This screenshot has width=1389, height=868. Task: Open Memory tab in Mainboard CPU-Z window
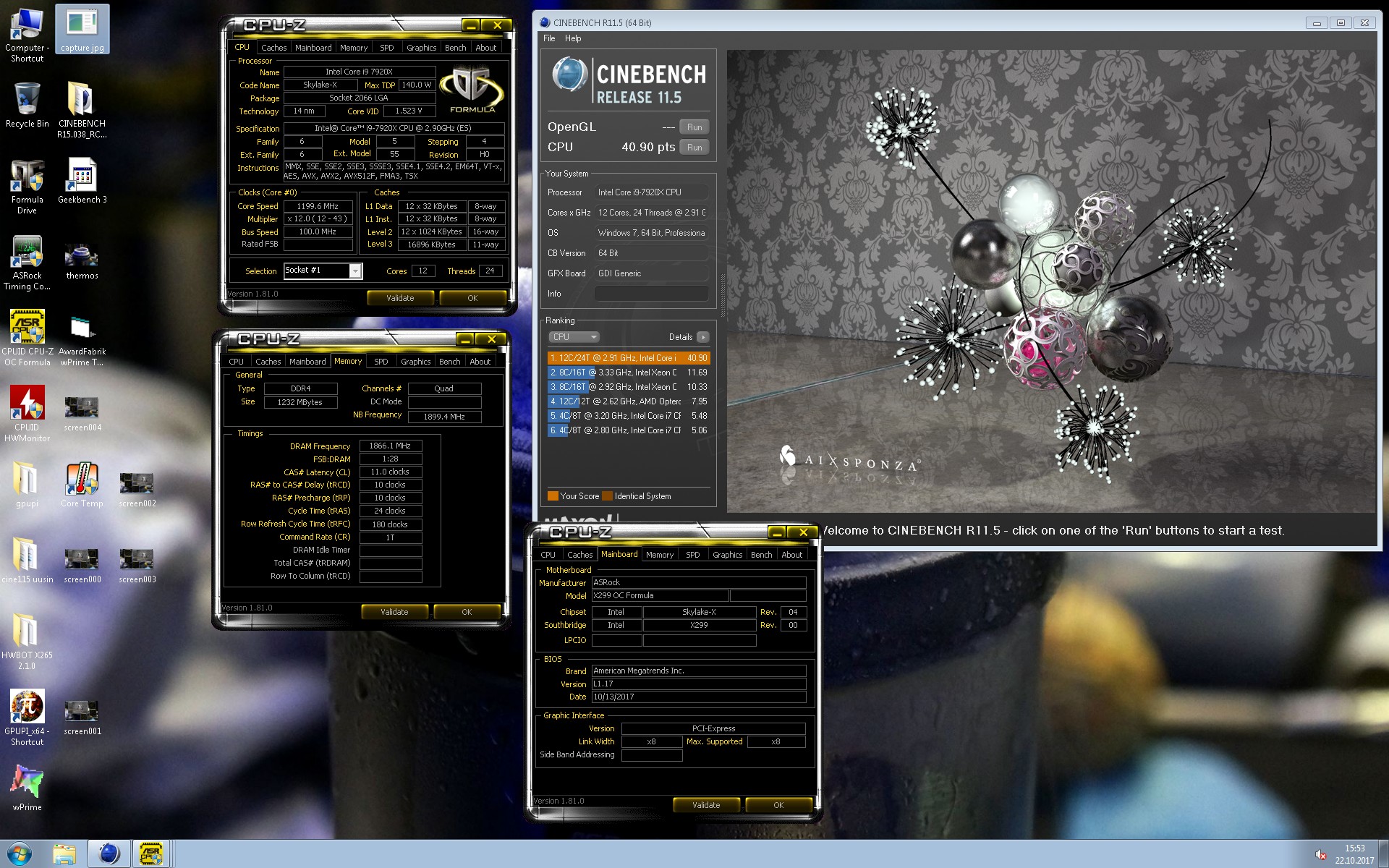(x=659, y=555)
